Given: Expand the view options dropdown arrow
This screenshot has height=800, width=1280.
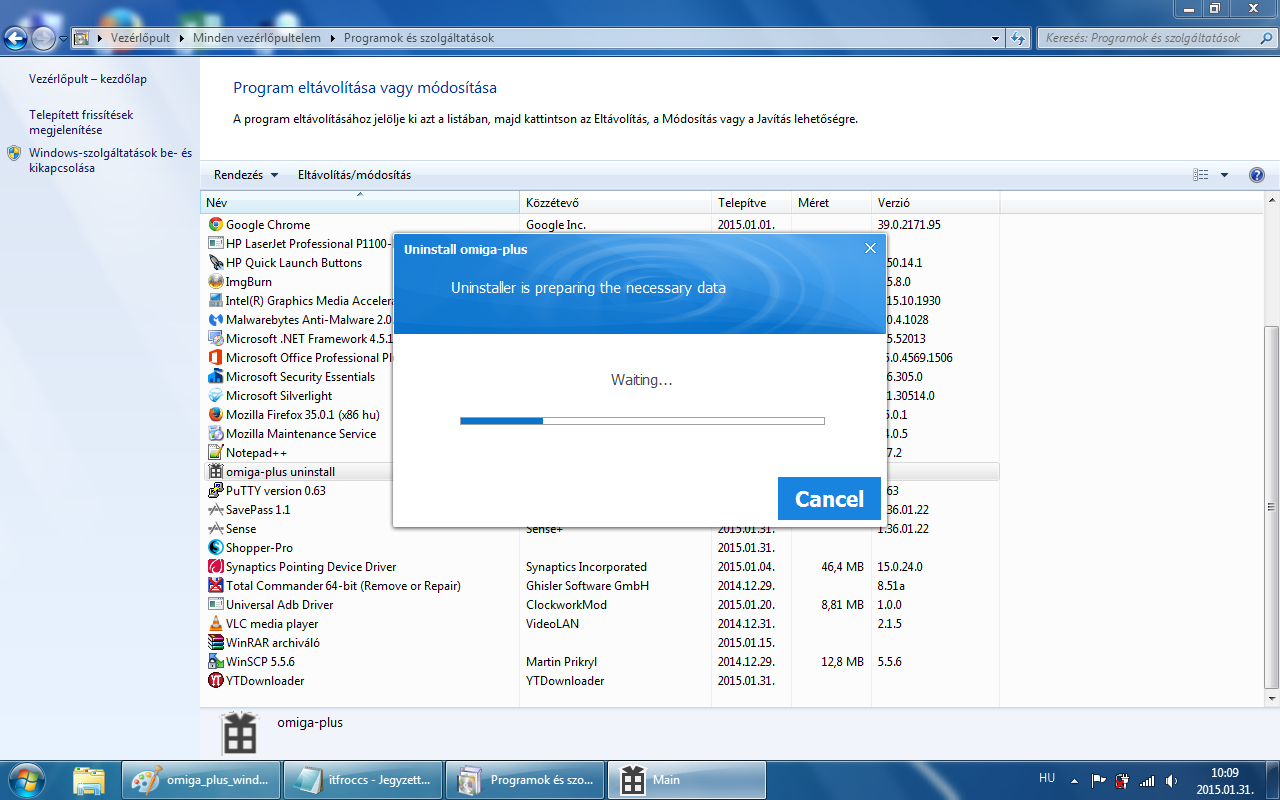Looking at the screenshot, I should coord(1224,175).
